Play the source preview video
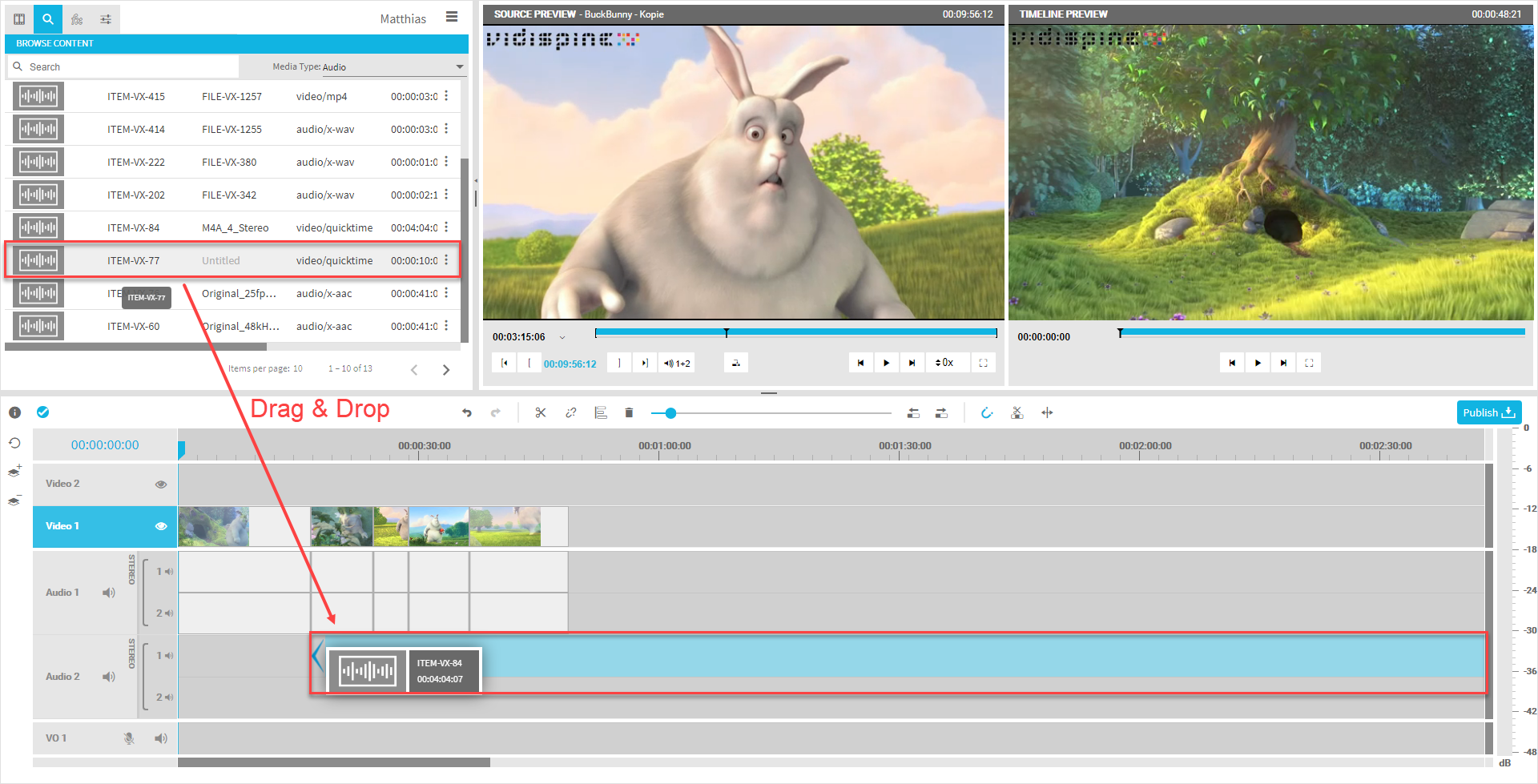The height and width of the screenshot is (784, 1538). [x=886, y=363]
